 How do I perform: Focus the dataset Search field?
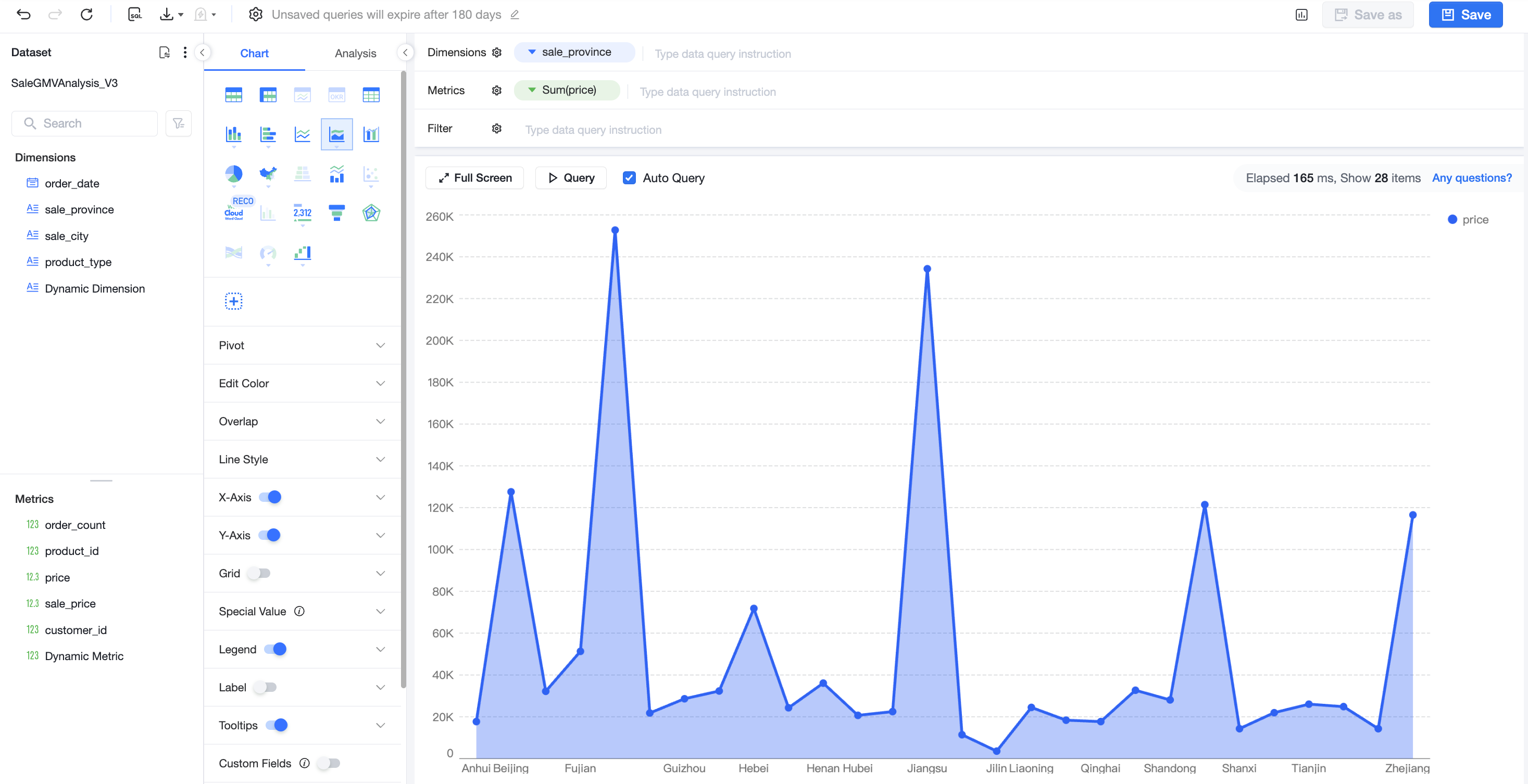click(x=85, y=123)
